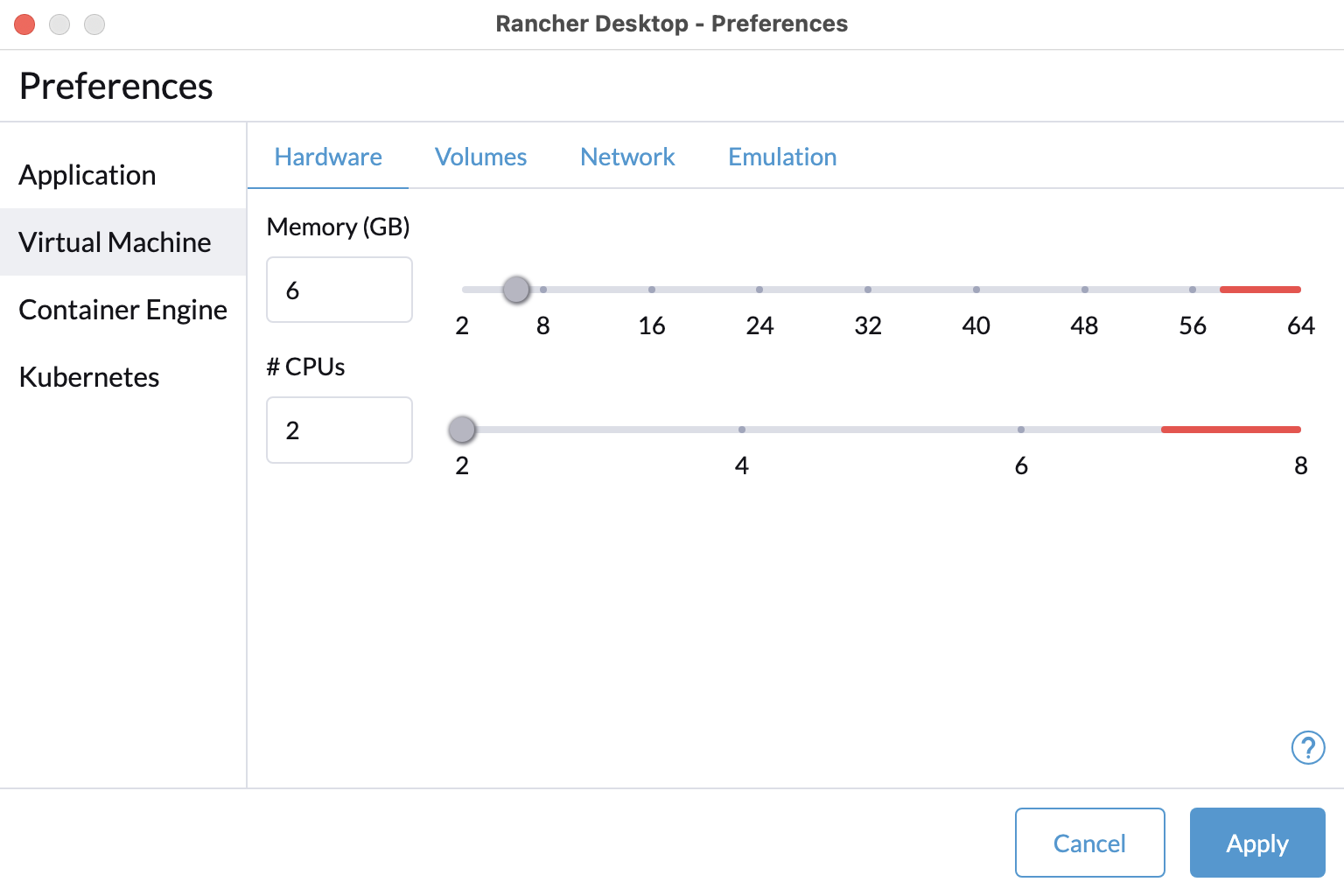1344x896 pixels.
Task: Switch to the Network tab
Action: click(627, 157)
